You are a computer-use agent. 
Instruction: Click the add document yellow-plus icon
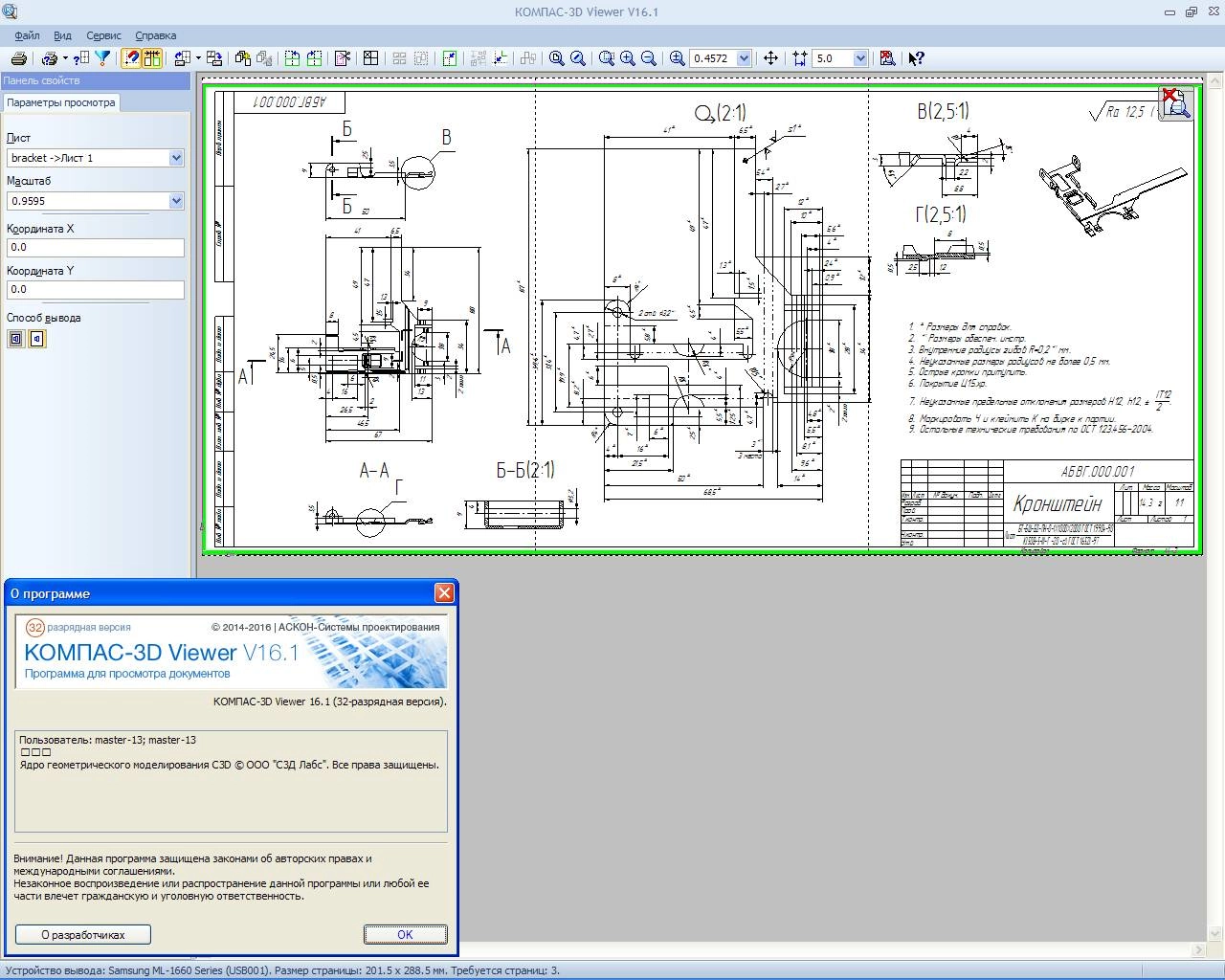(x=243, y=58)
